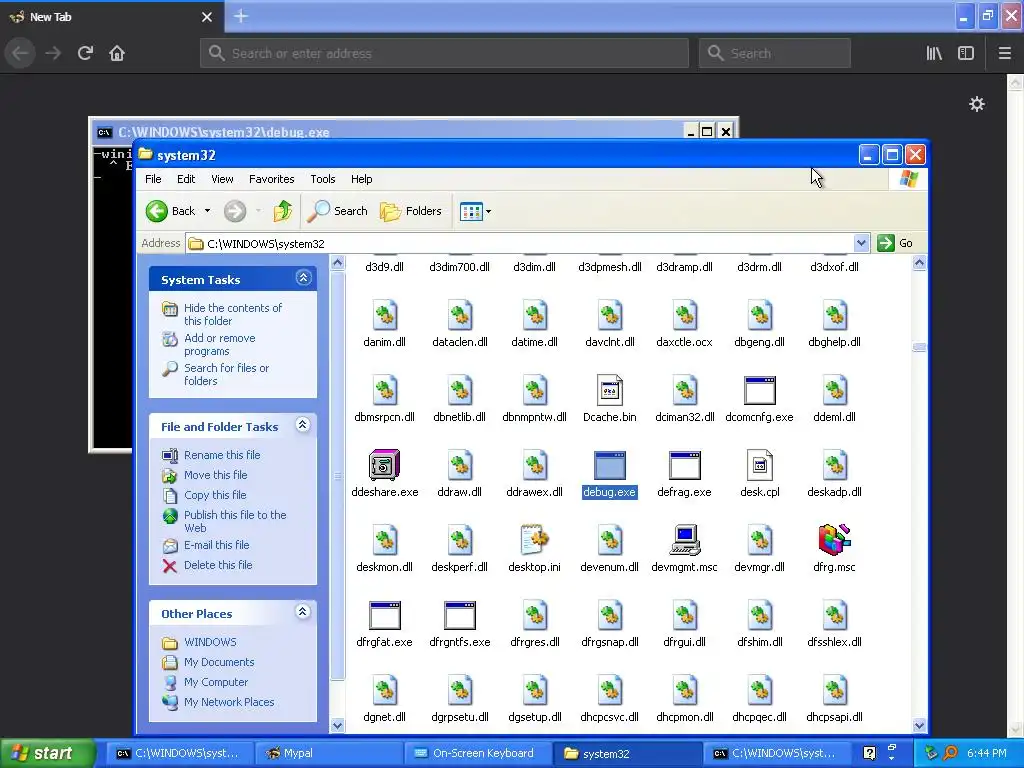Open the Favorites menu
This screenshot has height=768, width=1024.
[272, 179]
